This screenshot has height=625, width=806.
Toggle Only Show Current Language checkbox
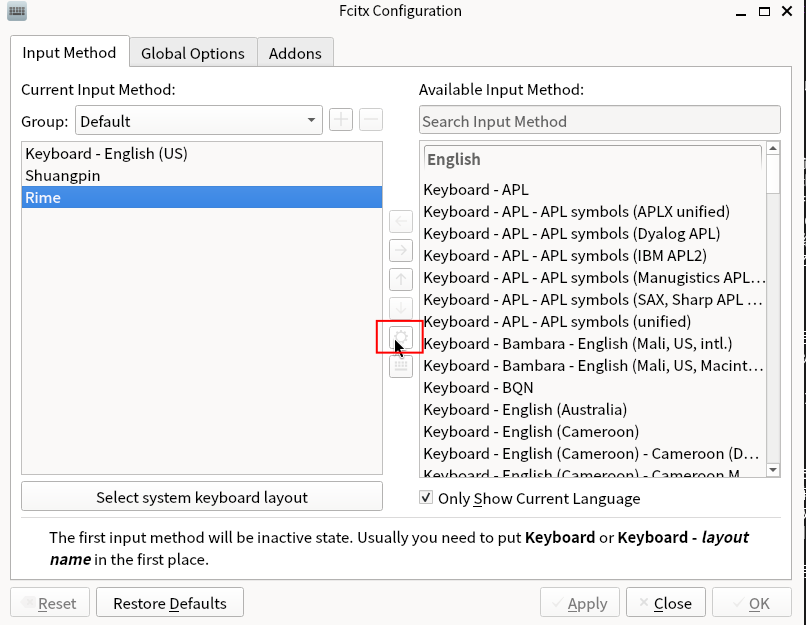426,498
